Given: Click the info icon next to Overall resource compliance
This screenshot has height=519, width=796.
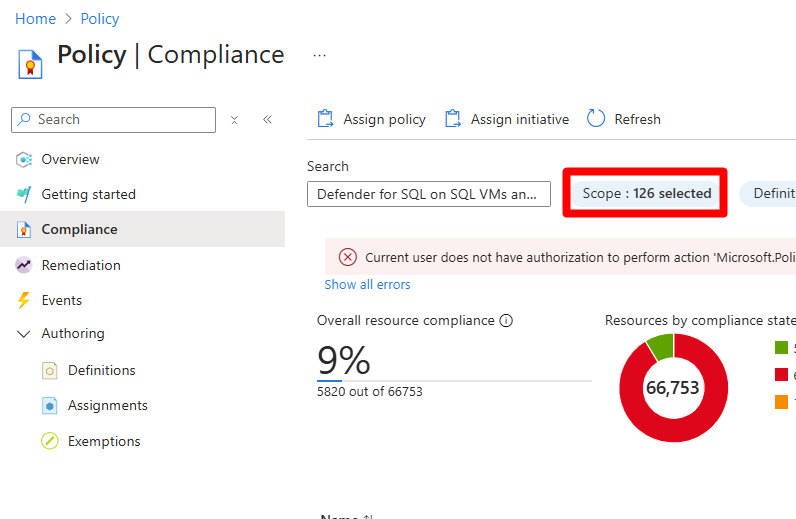Looking at the screenshot, I should click(506, 320).
